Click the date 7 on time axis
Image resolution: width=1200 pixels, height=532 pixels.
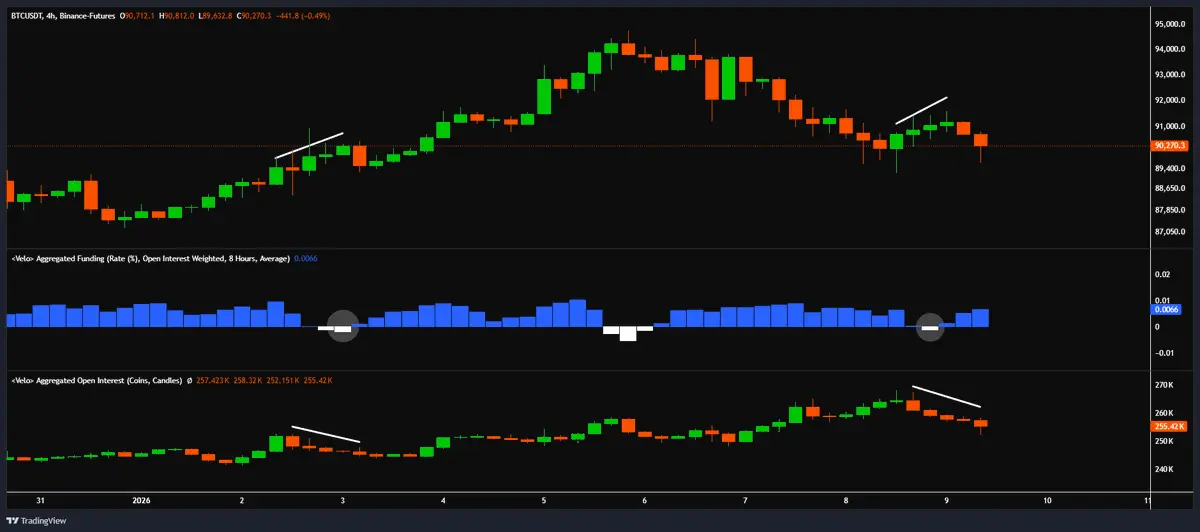[x=746, y=499]
